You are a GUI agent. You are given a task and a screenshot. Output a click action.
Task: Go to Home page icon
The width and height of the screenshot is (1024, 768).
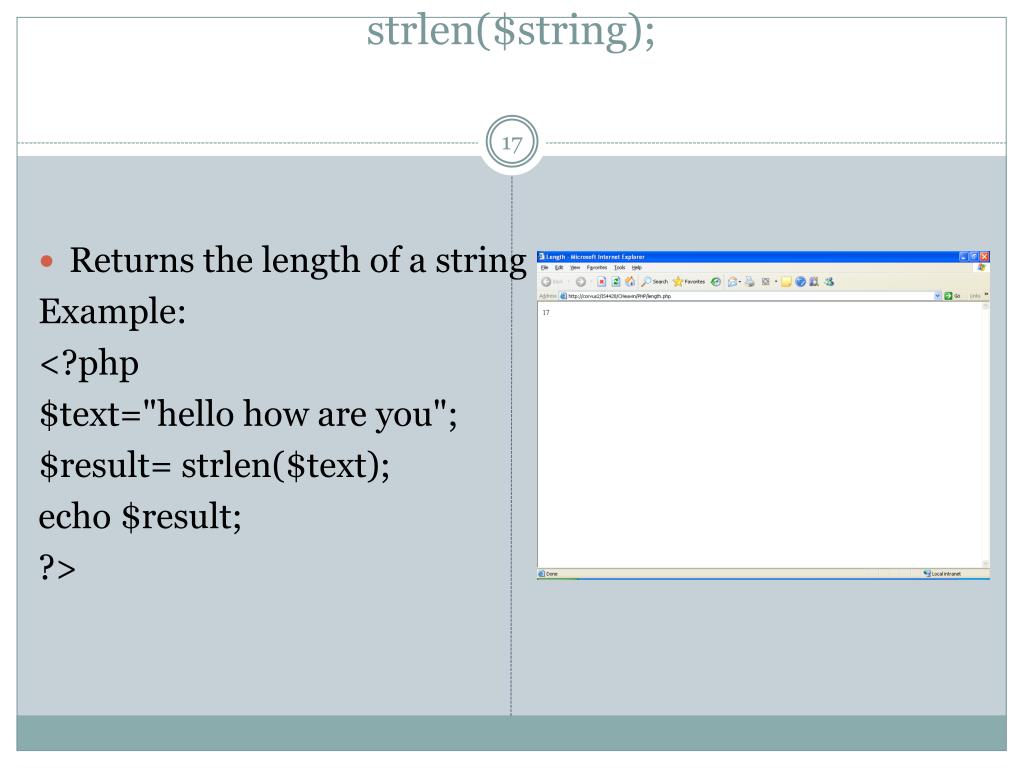coord(630,281)
